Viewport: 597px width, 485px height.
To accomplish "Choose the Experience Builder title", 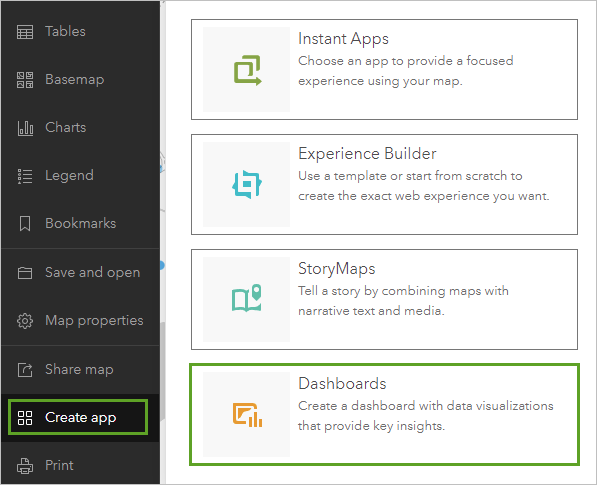I will [x=367, y=153].
